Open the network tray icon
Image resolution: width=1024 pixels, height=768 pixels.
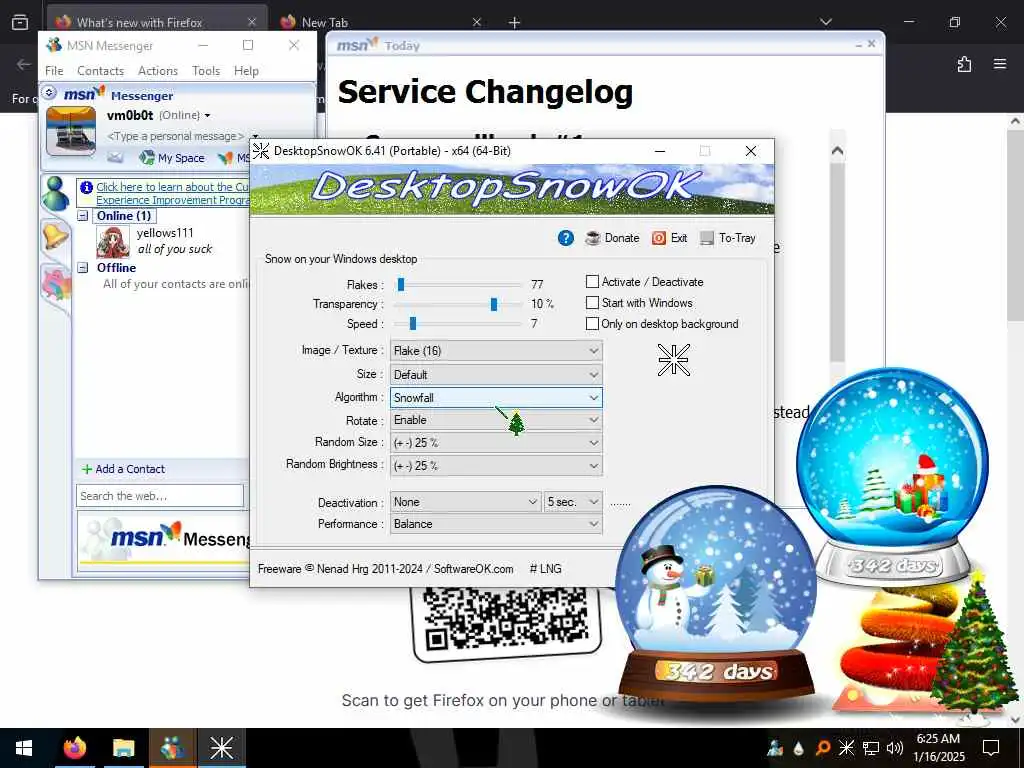coord(871,748)
